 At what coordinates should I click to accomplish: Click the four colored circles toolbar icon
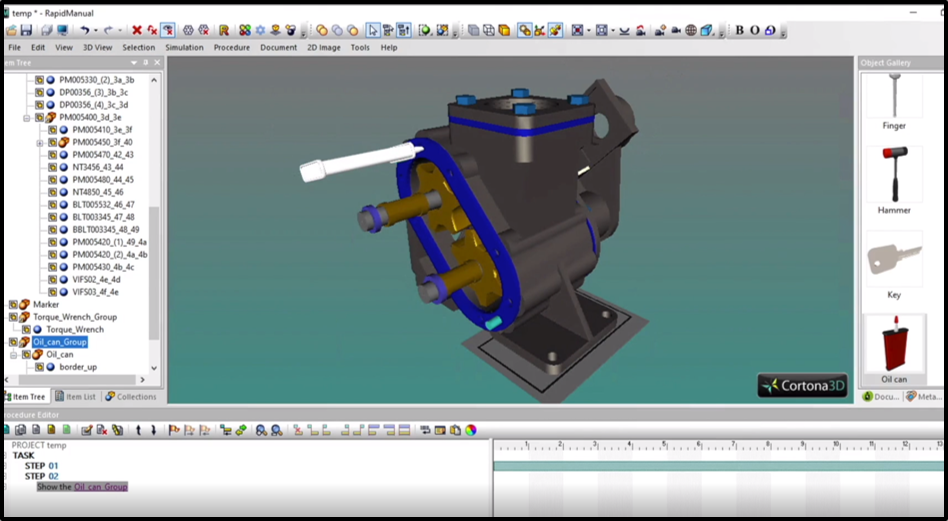(x=245, y=30)
